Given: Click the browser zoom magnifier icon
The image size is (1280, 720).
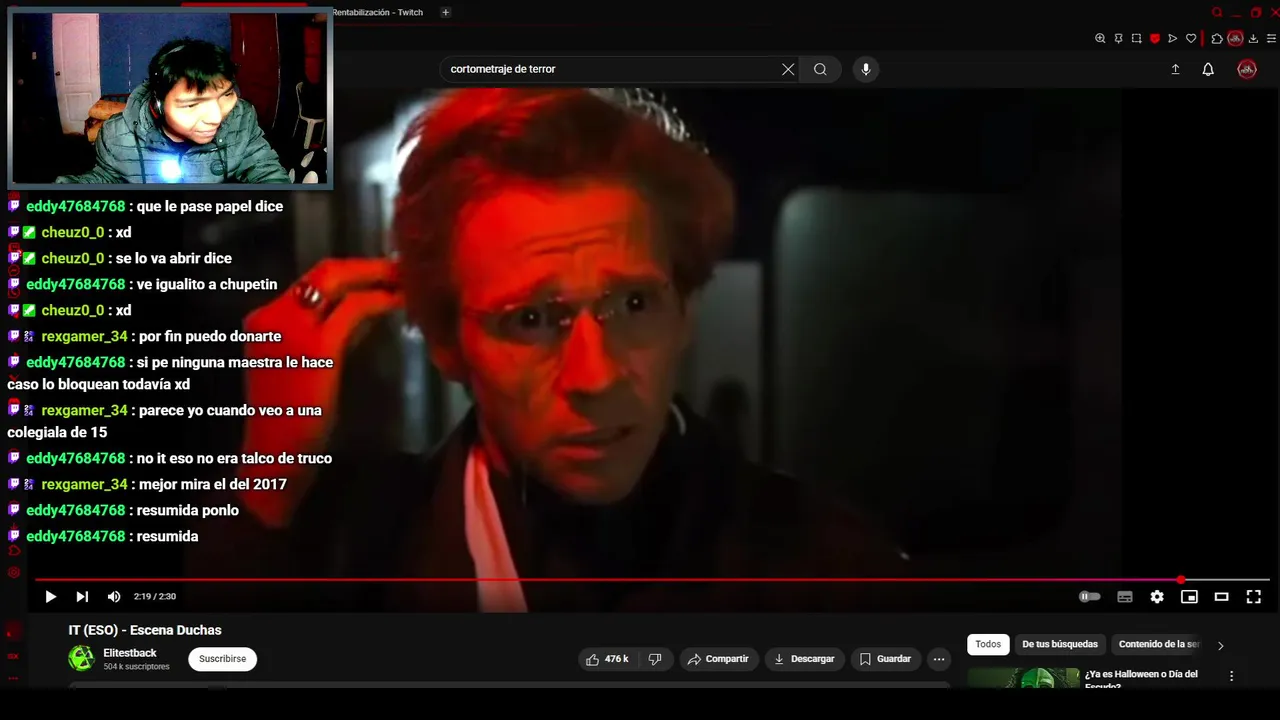Looking at the screenshot, I should [1100, 39].
